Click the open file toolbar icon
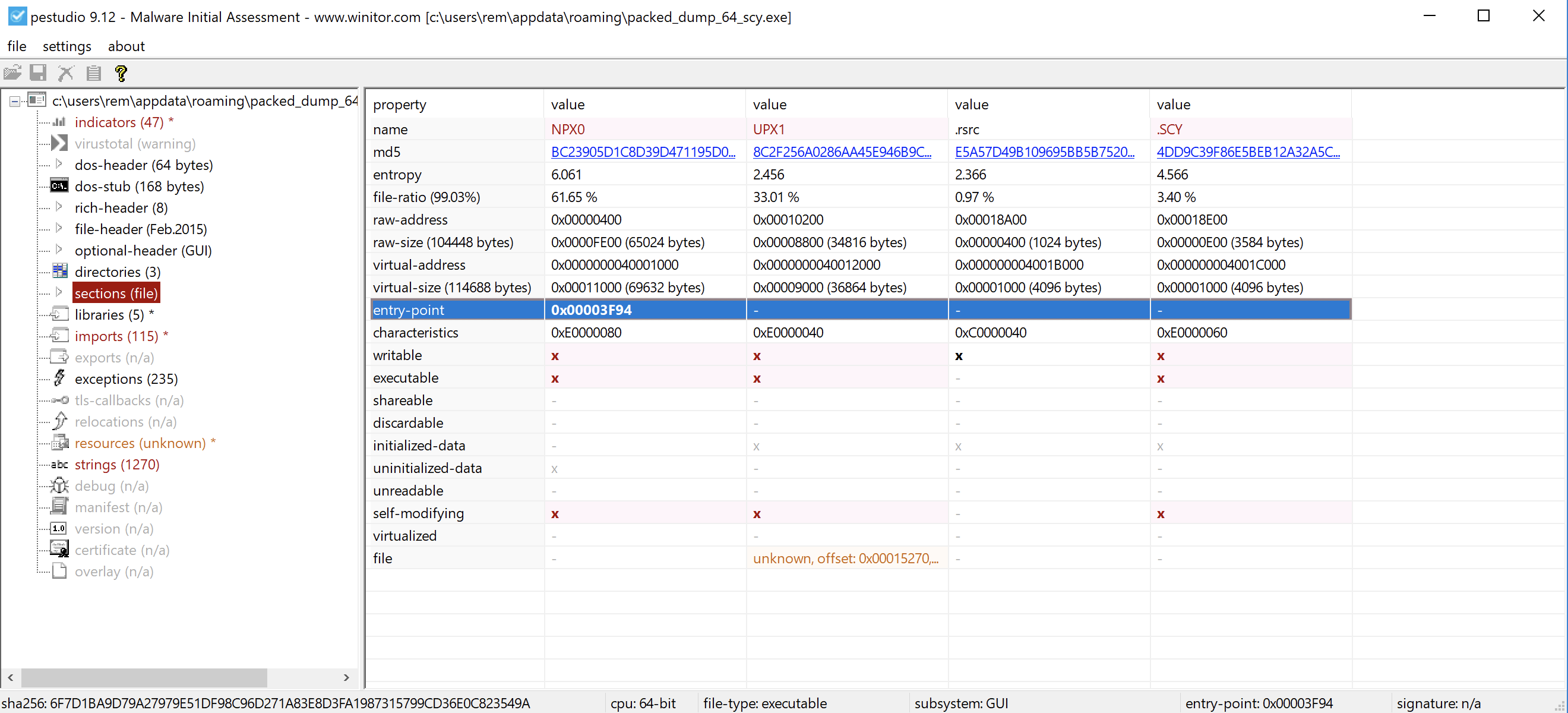The image size is (1568, 713). point(13,73)
